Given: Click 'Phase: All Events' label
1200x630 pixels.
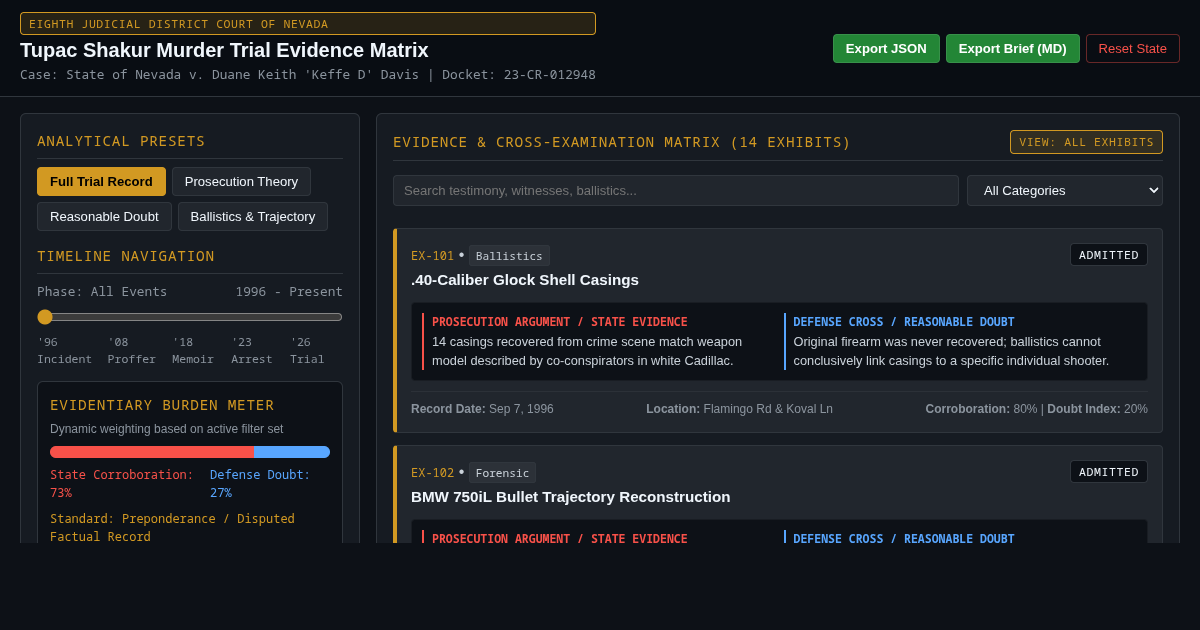Looking at the screenshot, I should point(102,292).
